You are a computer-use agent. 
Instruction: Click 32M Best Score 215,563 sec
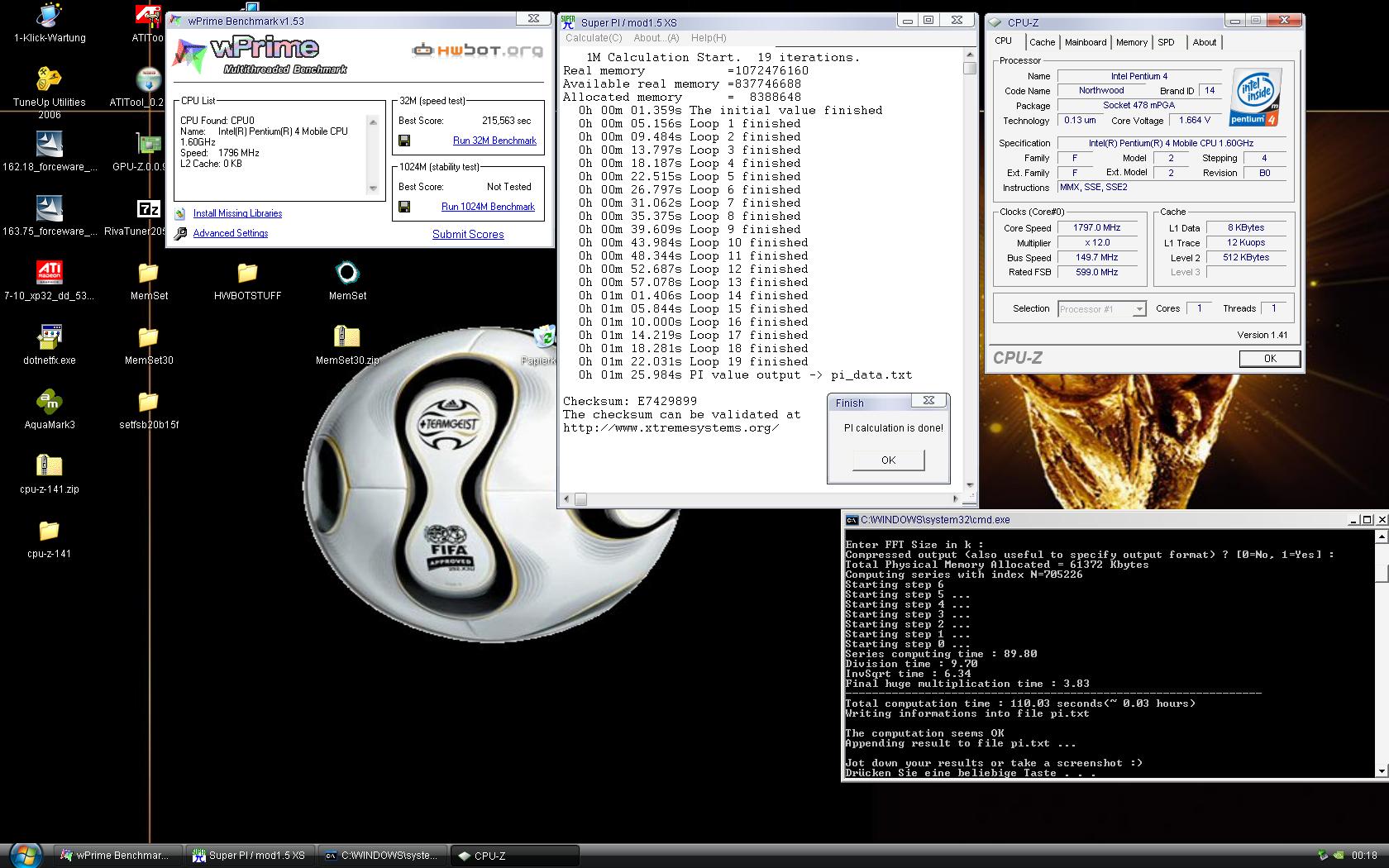click(506, 121)
